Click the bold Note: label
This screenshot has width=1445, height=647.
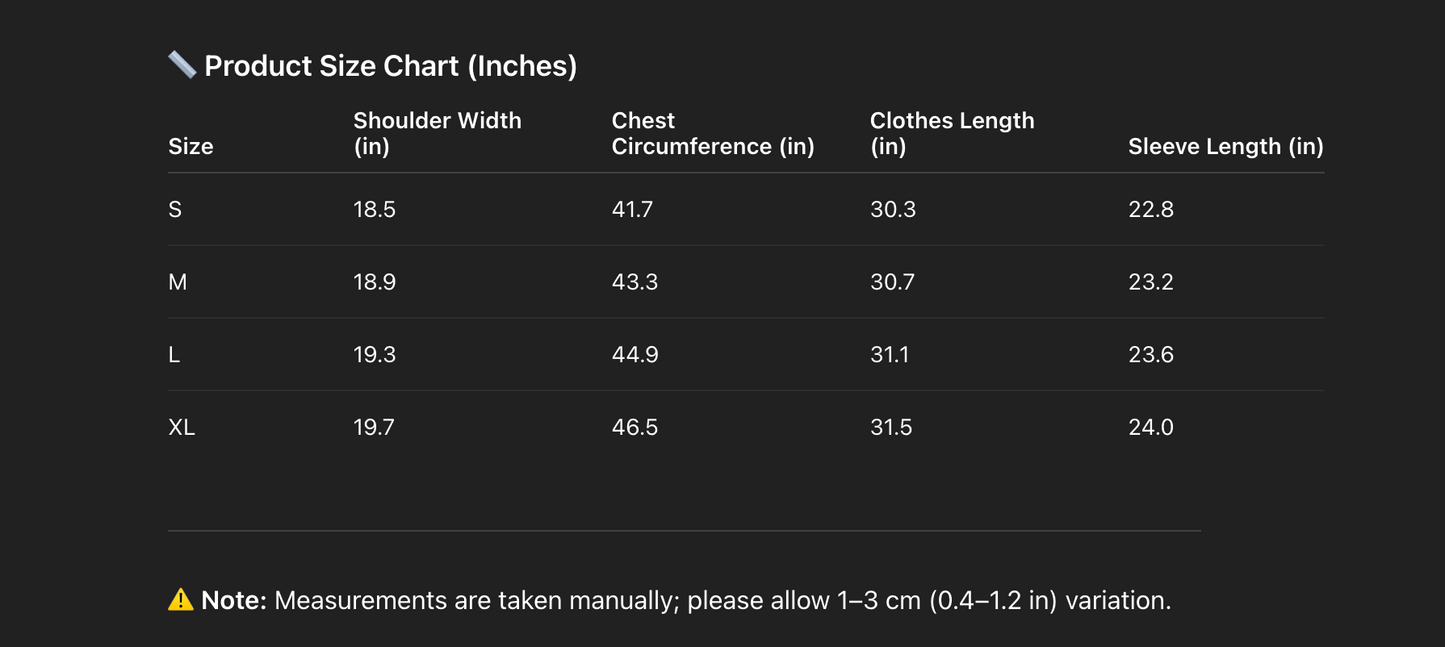tap(234, 600)
